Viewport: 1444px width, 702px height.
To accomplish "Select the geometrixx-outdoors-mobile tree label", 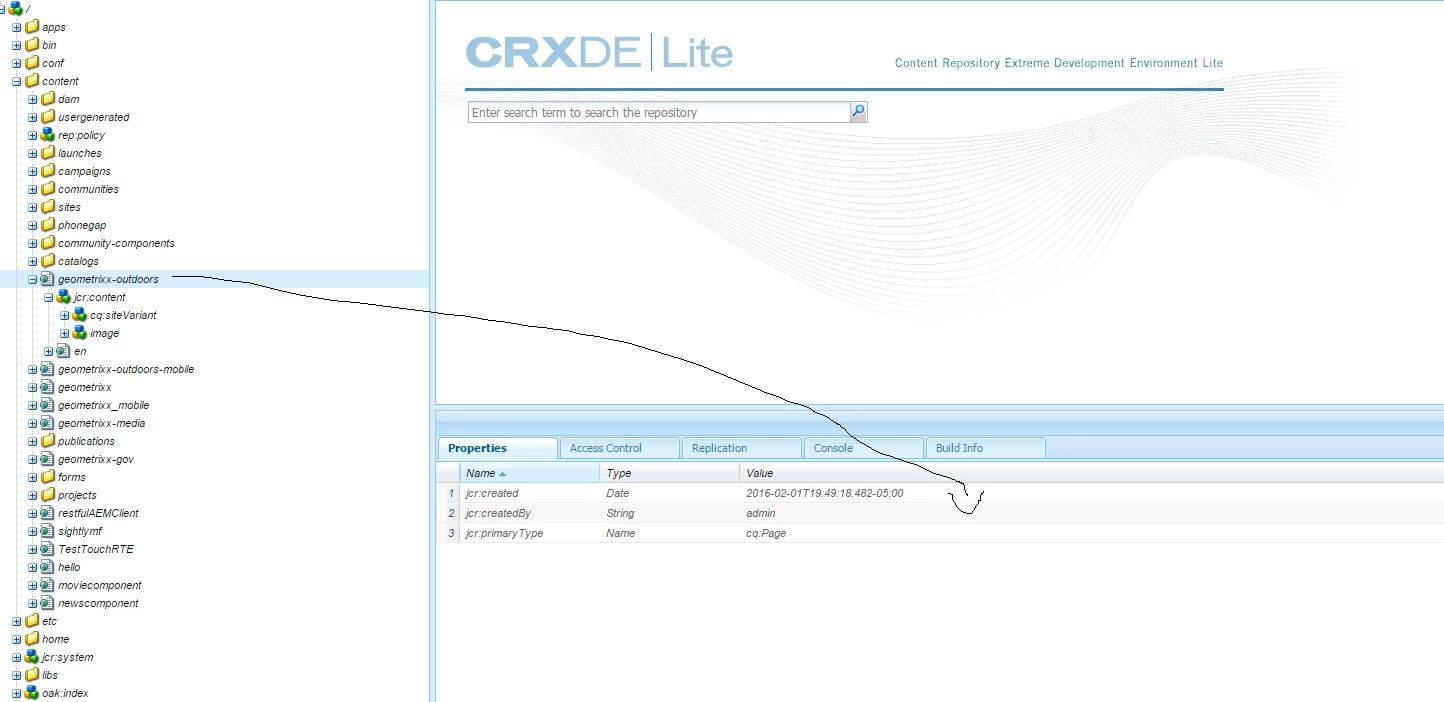I will 126,369.
